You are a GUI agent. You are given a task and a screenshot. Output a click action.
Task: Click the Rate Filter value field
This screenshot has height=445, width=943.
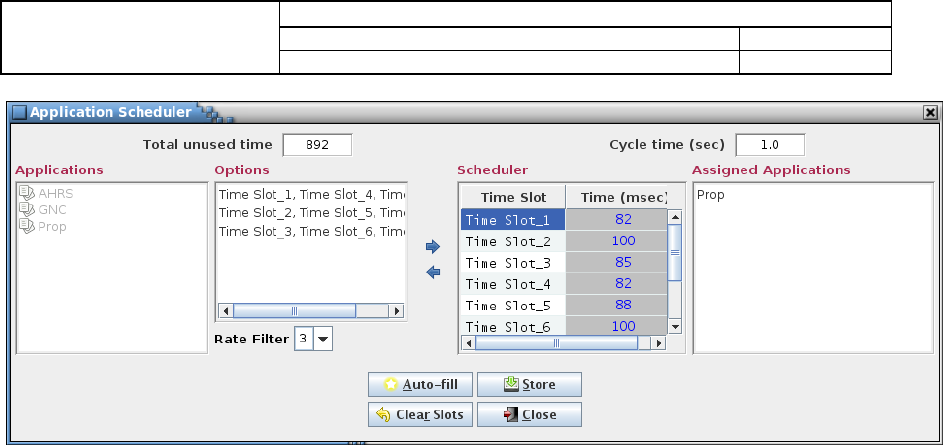pos(304,339)
